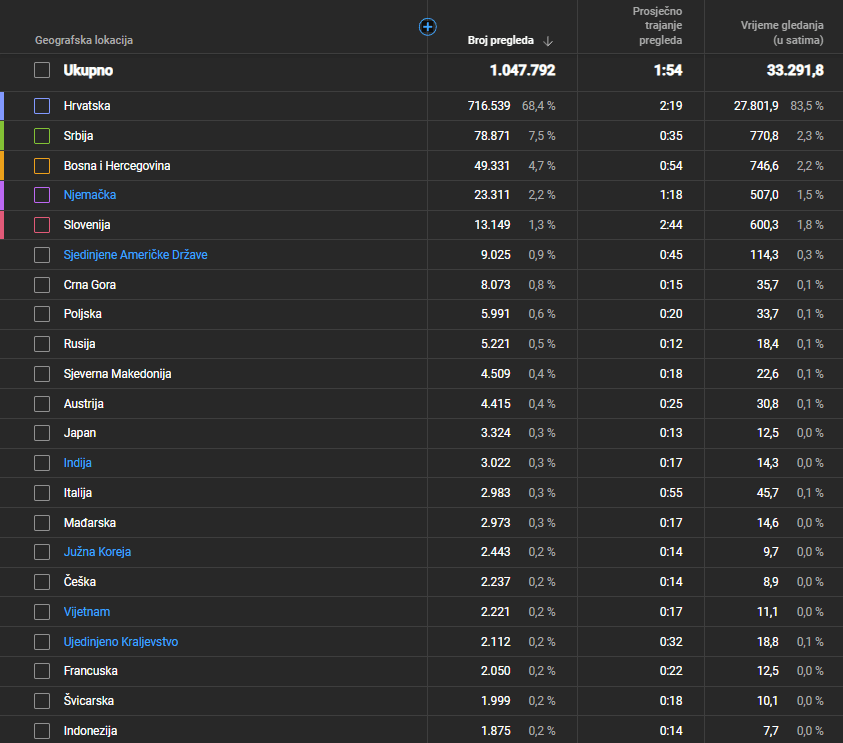Click the blue plus add-metric icon
This screenshot has width=843, height=743.
coord(427,26)
